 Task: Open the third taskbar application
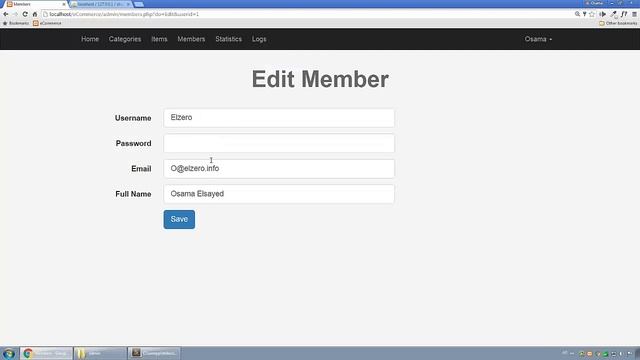(154, 353)
